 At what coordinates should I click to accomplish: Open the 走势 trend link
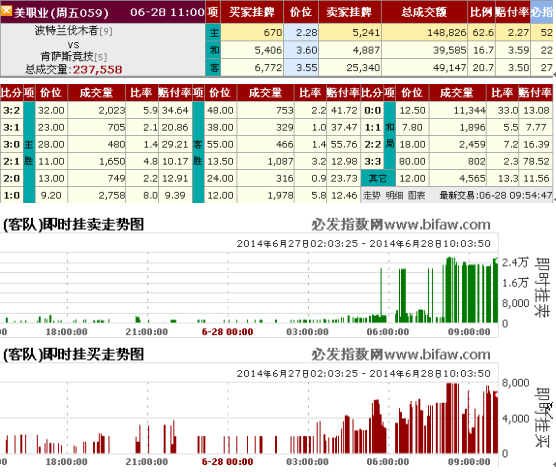coord(371,195)
